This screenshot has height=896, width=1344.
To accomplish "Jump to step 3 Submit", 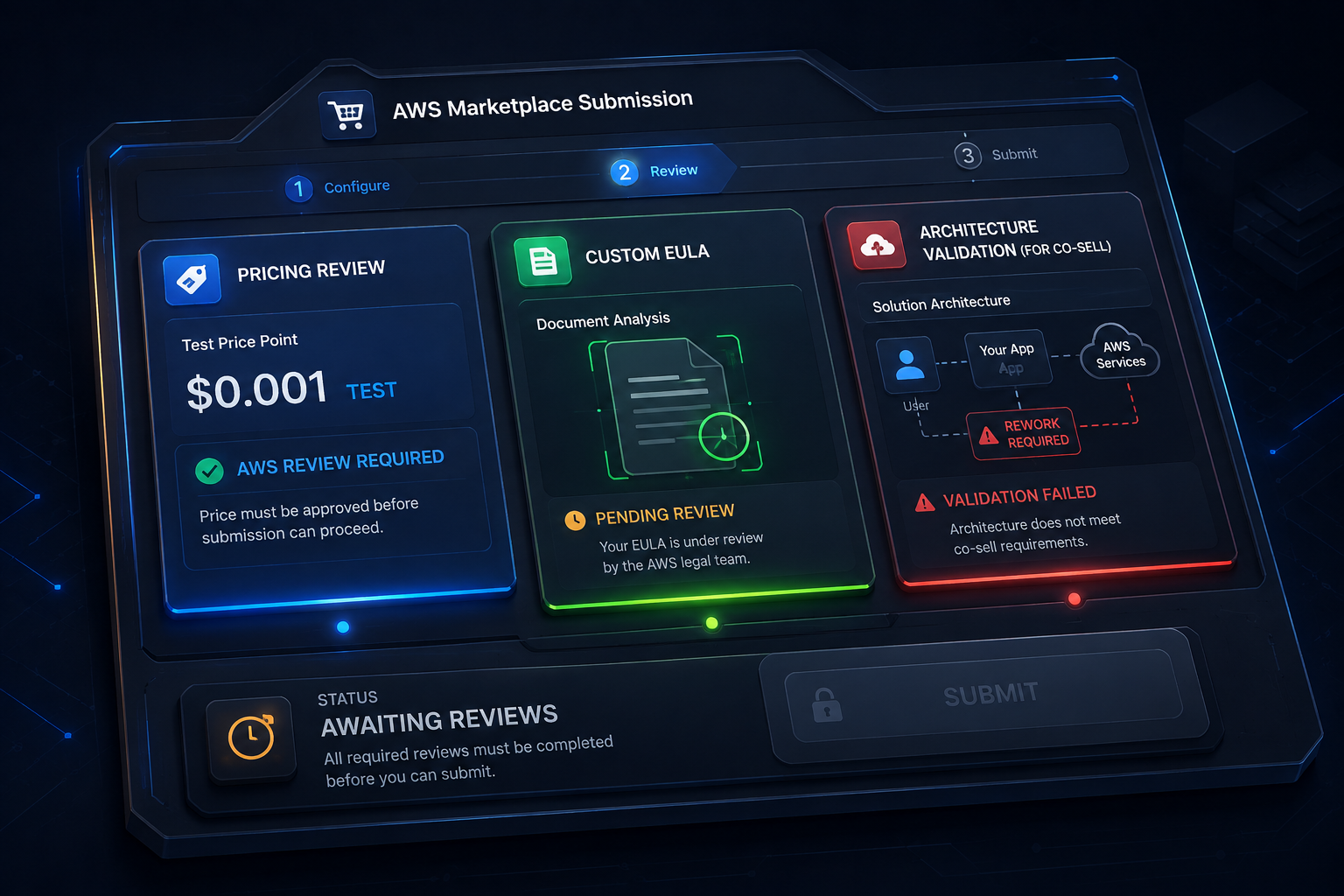I will 996,155.
